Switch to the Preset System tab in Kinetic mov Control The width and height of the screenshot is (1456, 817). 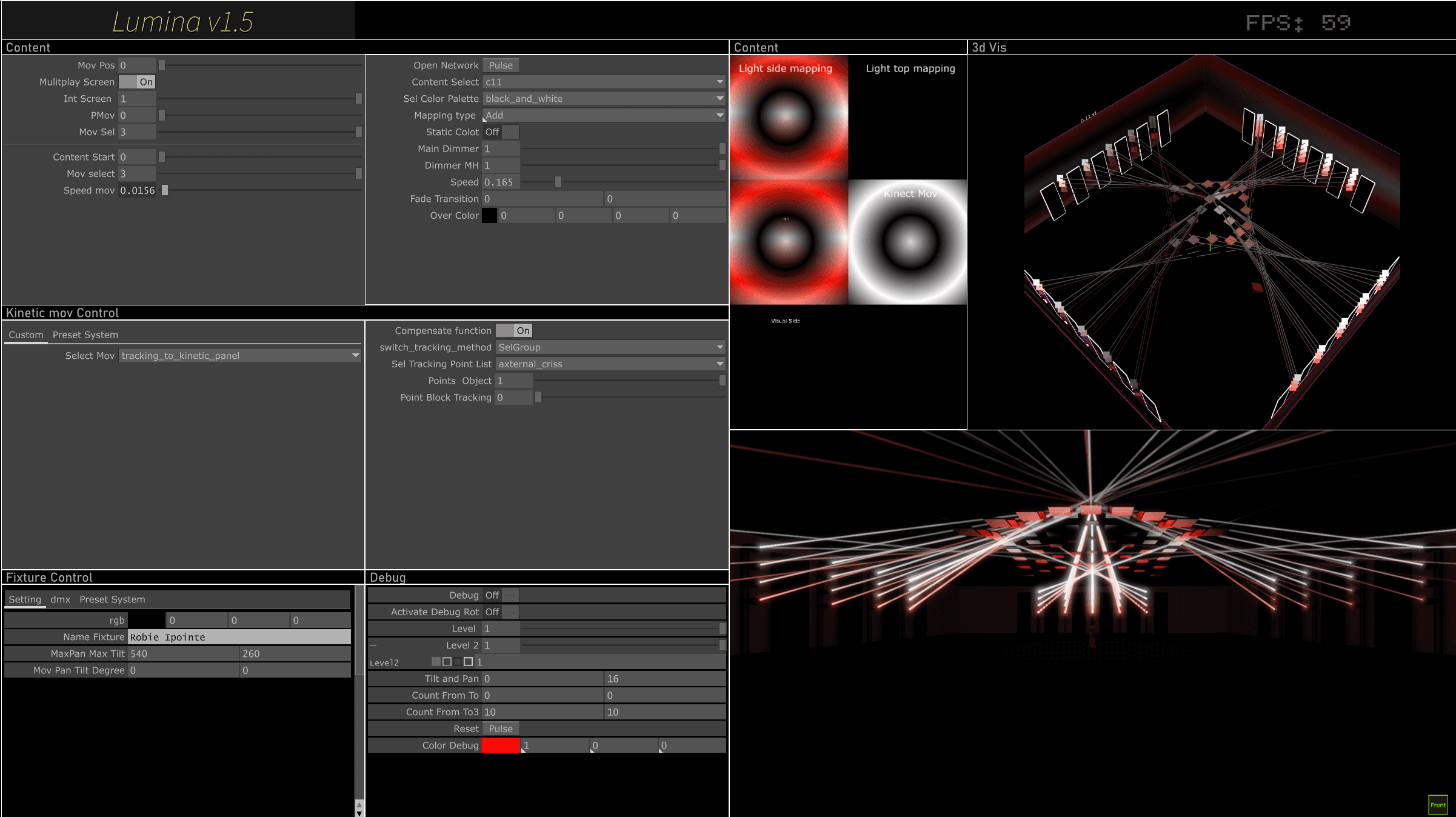(x=85, y=335)
